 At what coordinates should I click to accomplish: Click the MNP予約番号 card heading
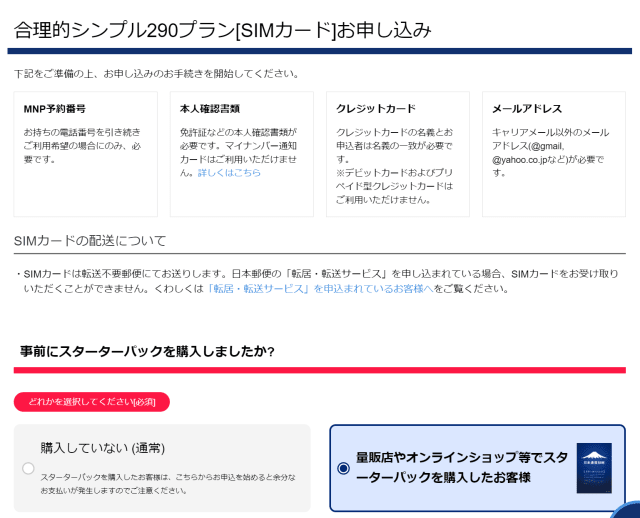point(55,109)
